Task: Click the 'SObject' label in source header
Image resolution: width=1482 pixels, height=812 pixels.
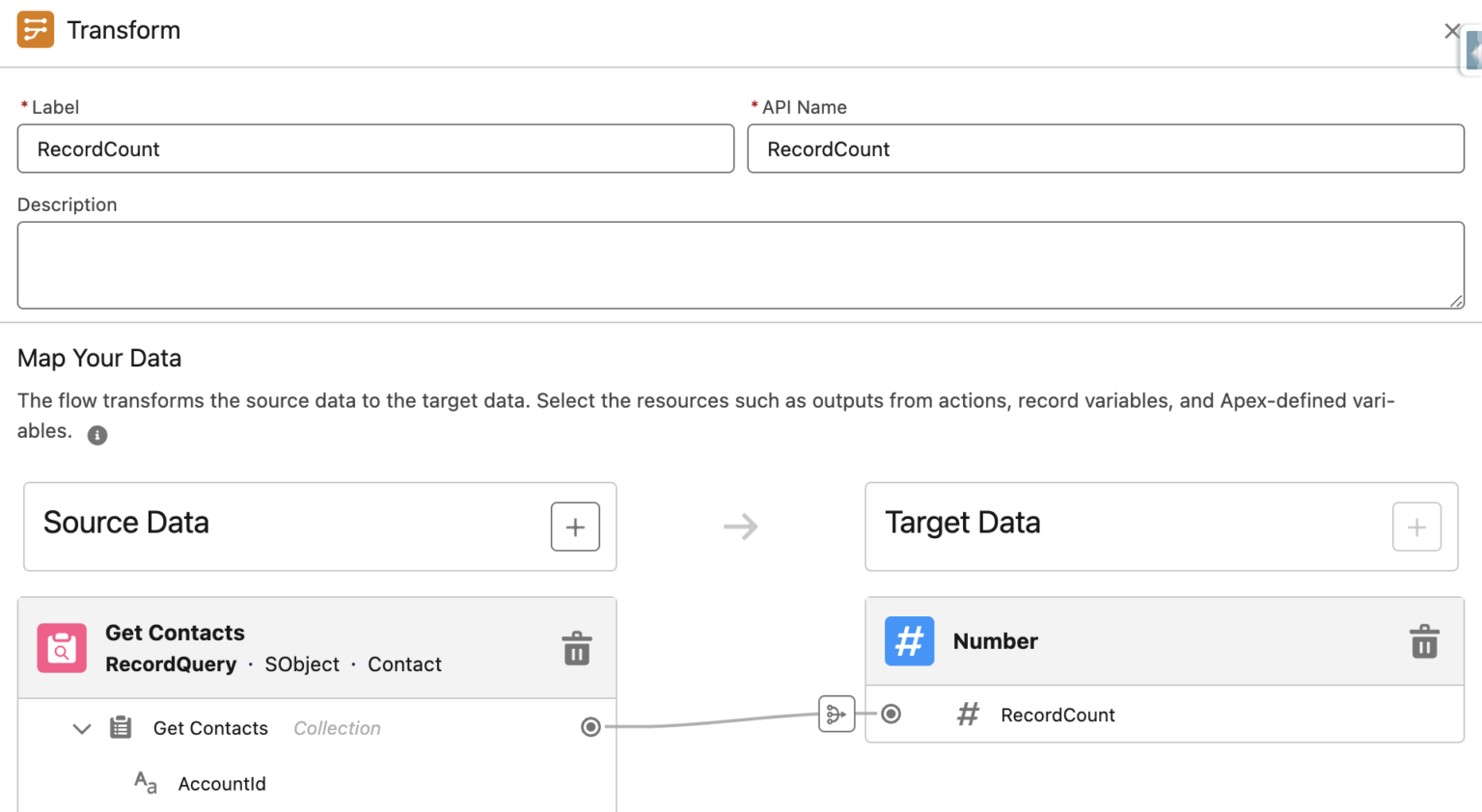Action: click(x=302, y=664)
